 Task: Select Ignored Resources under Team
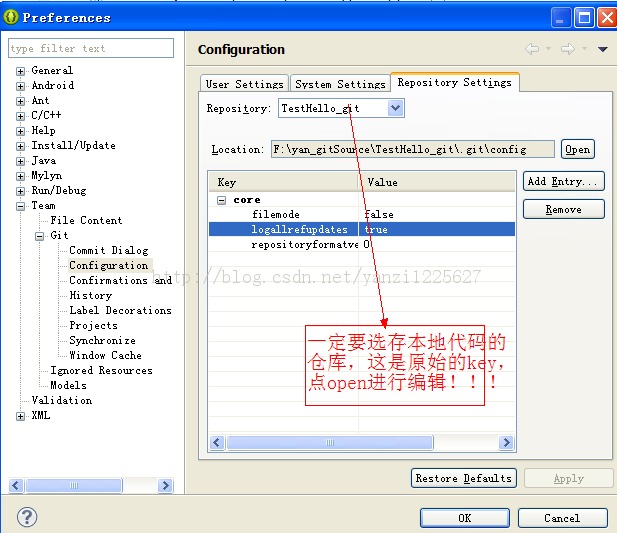101,370
